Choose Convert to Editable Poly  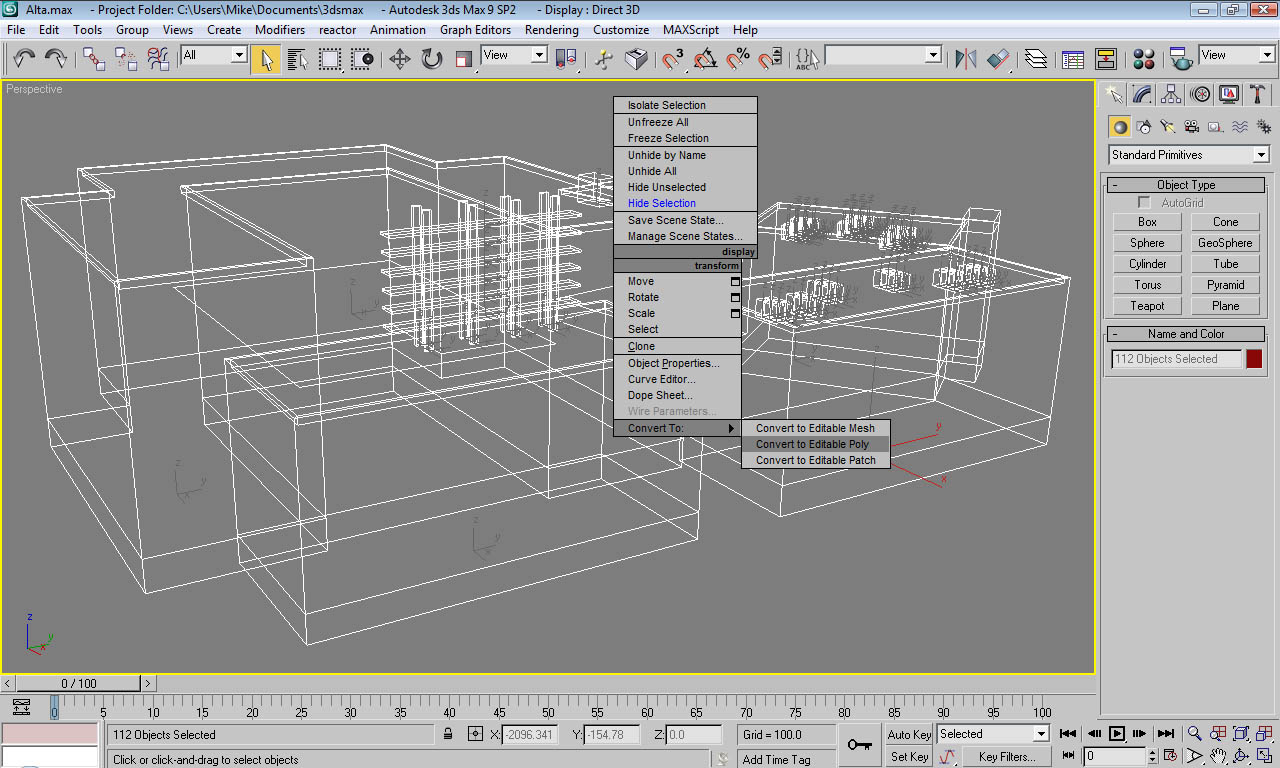pyautogui.click(x=812, y=444)
